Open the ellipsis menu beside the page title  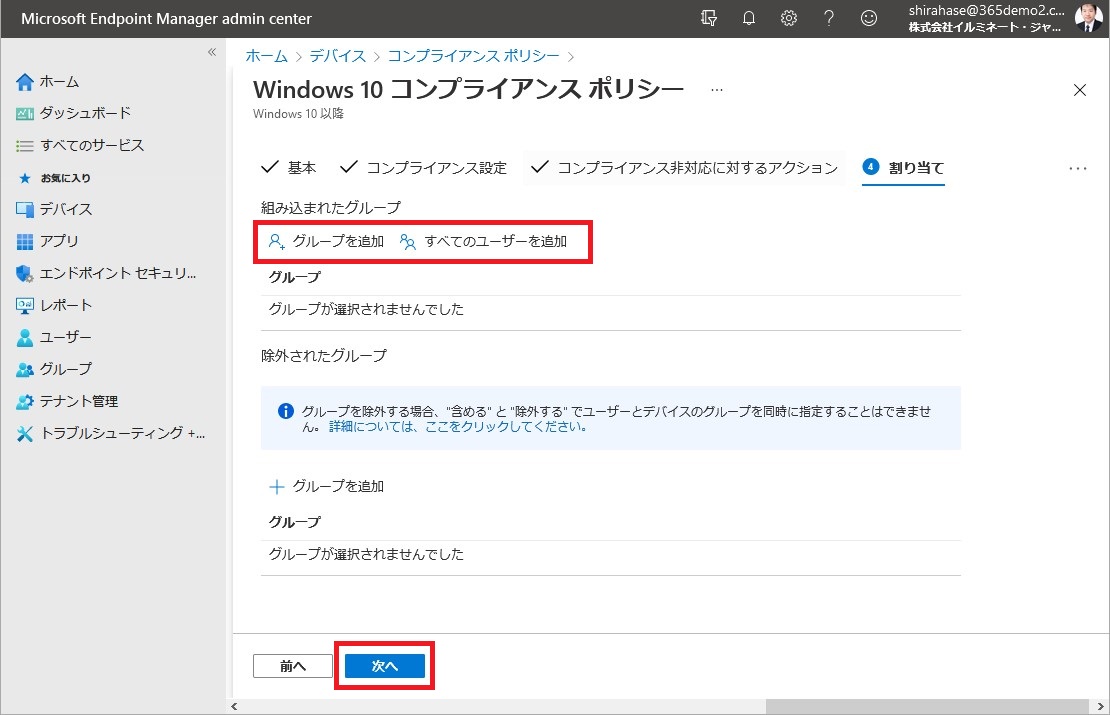(717, 90)
